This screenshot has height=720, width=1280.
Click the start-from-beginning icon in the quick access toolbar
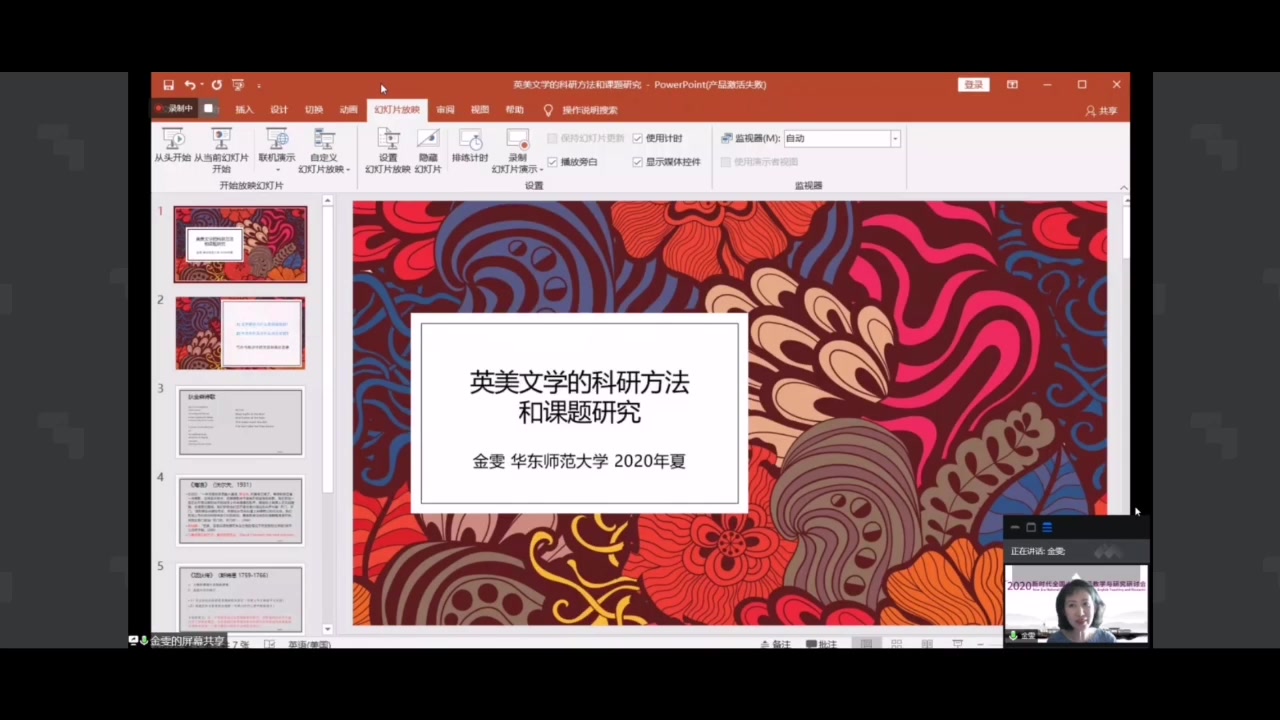(238, 85)
